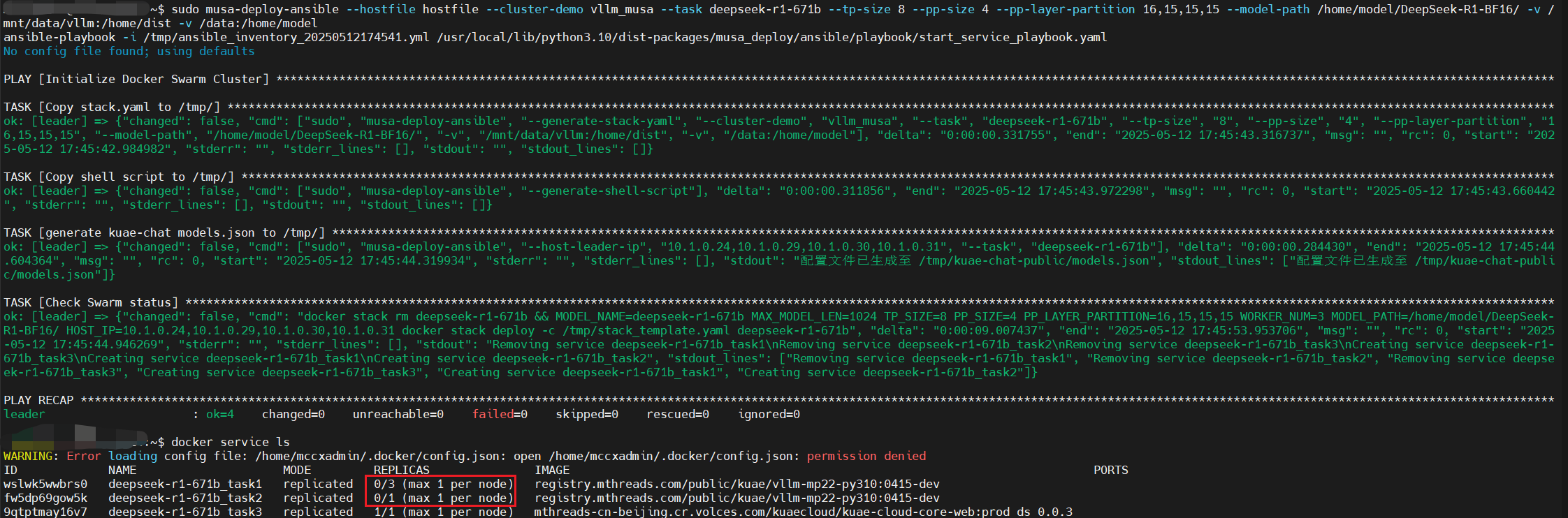This screenshot has height=518, width=1568.
Task: Click the red "permission denied" text
Action: tap(866, 456)
